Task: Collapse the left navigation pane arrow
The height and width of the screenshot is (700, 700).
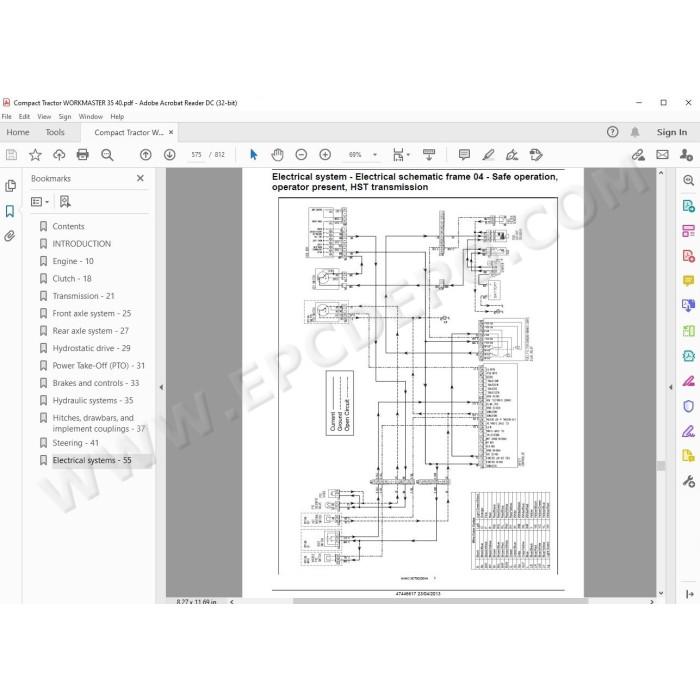Action: 161,388
